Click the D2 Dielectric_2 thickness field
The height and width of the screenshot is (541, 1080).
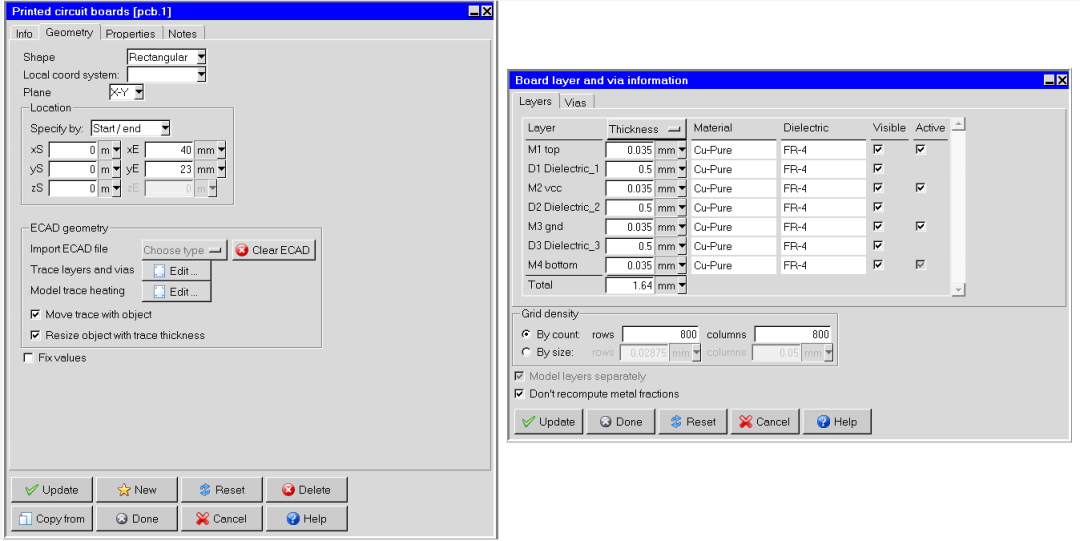pos(630,207)
